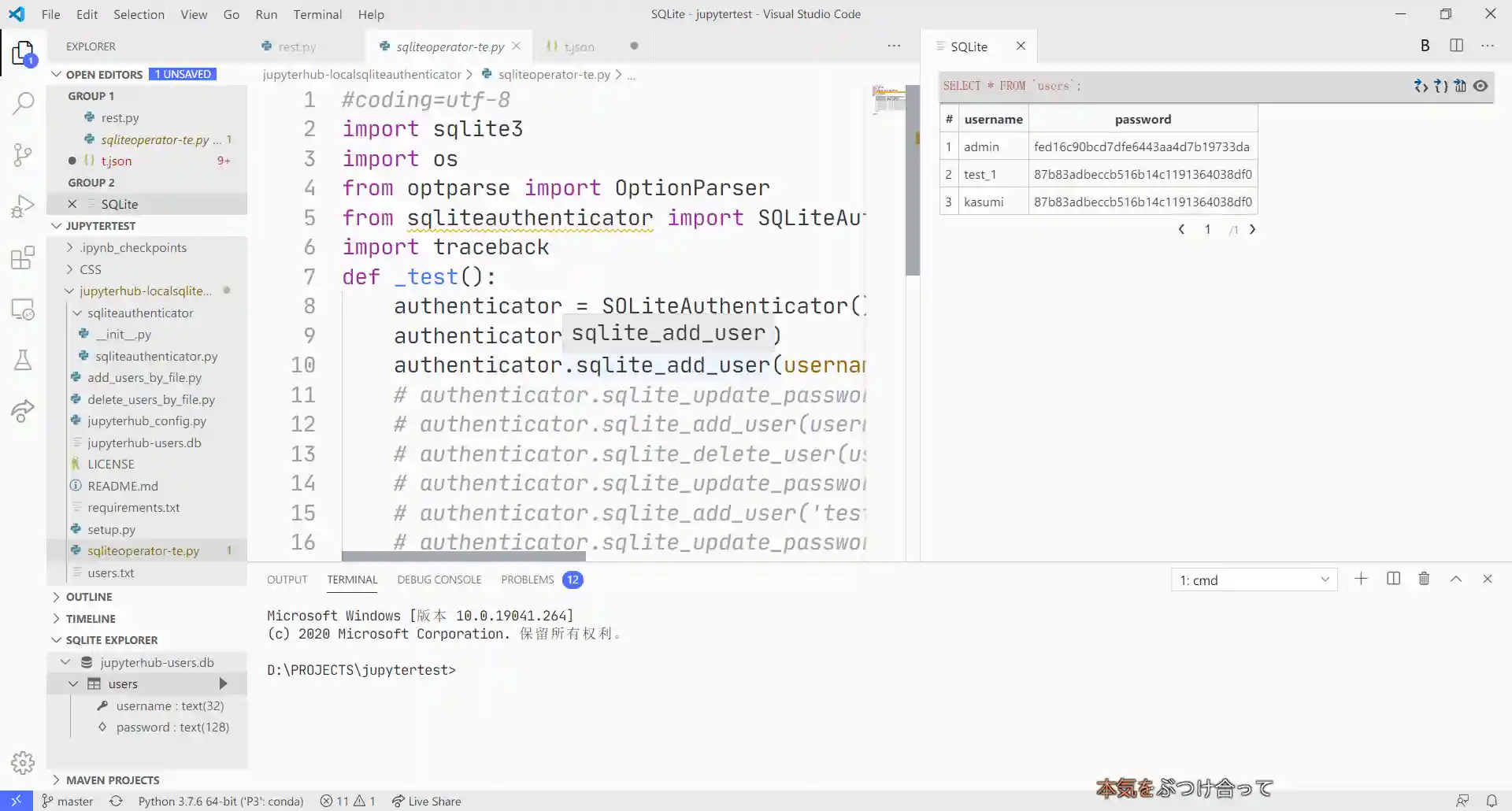The width and height of the screenshot is (1512, 811).
Task: Collapse the jupyterhub-users.db database node
Action: point(66,662)
